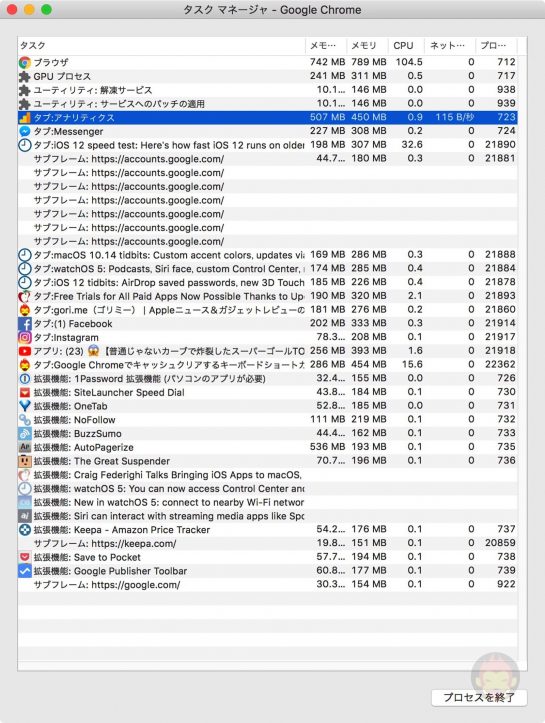Click clock icon of iOS 12 tidbits tab
The height and width of the screenshot is (723, 545).
point(25,283)
